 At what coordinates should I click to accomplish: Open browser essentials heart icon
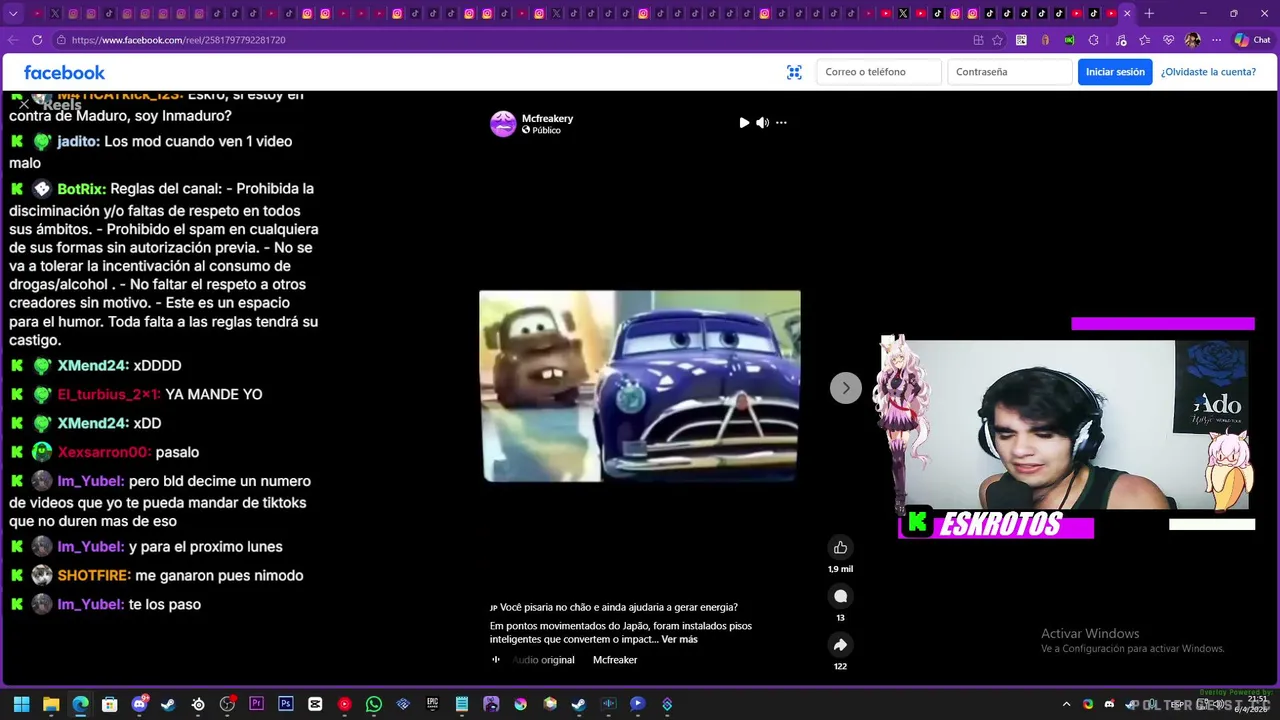1168,40
